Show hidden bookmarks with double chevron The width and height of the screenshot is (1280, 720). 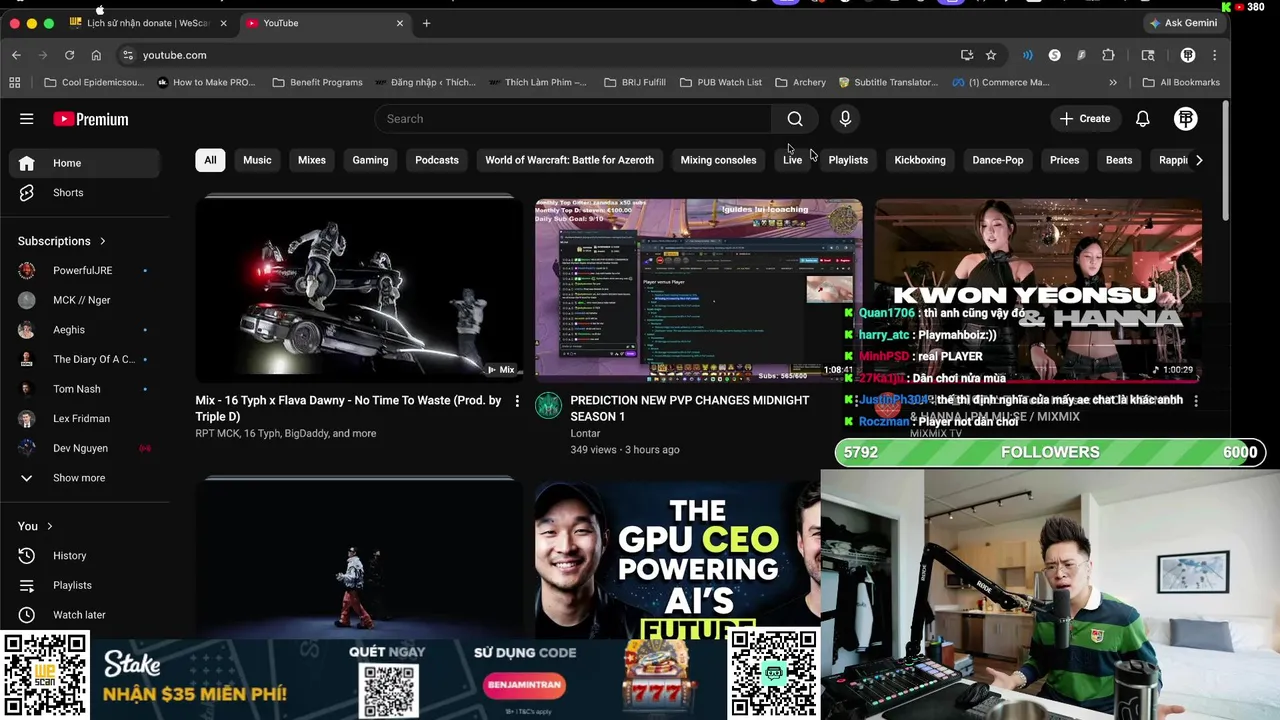(1113, 82)
